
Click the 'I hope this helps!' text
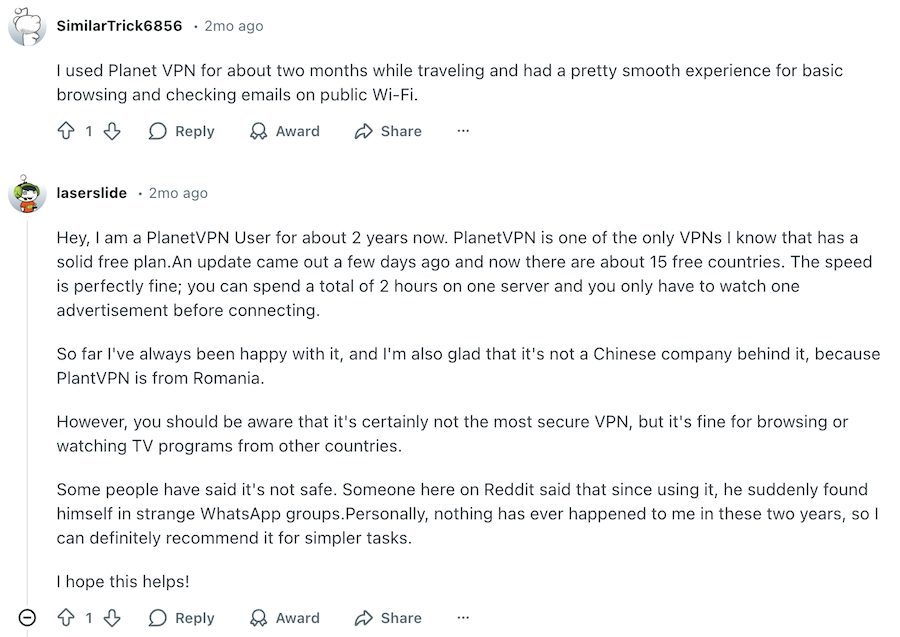[x=123, y=581]
